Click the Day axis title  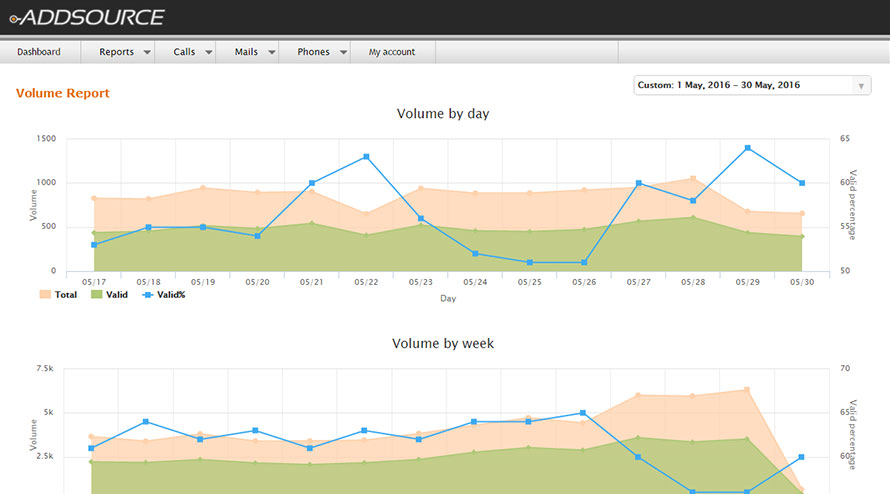pos(448,299)
